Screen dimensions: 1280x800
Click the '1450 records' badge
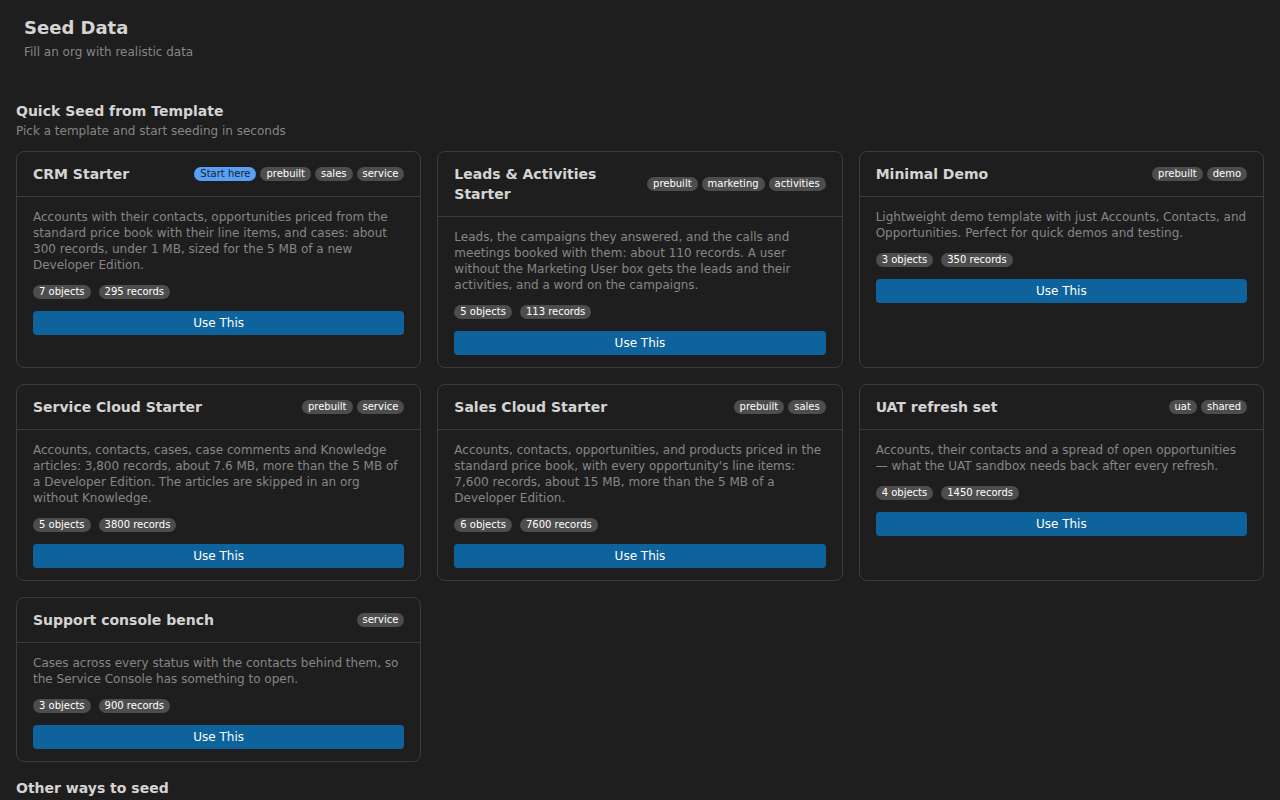pyautogui.click(x=980, y=493)
